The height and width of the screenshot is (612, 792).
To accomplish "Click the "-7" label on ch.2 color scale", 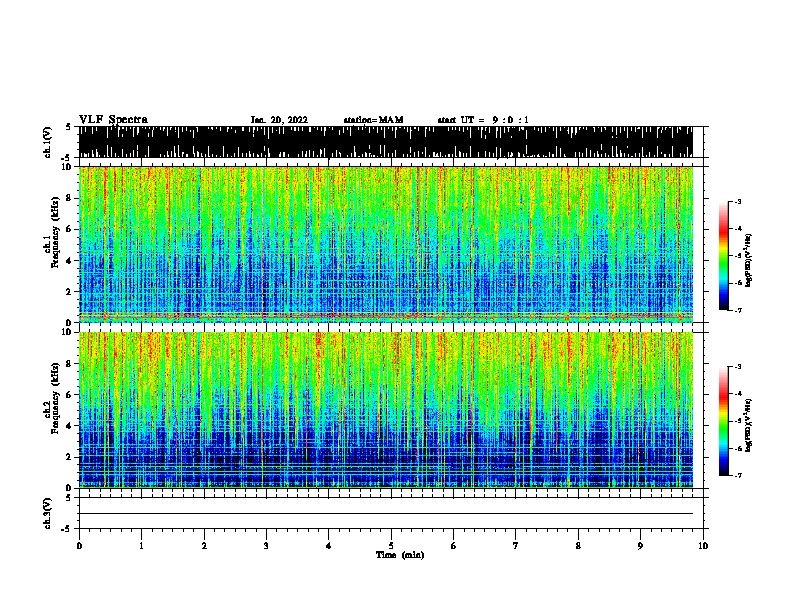I will pos(737,475).
